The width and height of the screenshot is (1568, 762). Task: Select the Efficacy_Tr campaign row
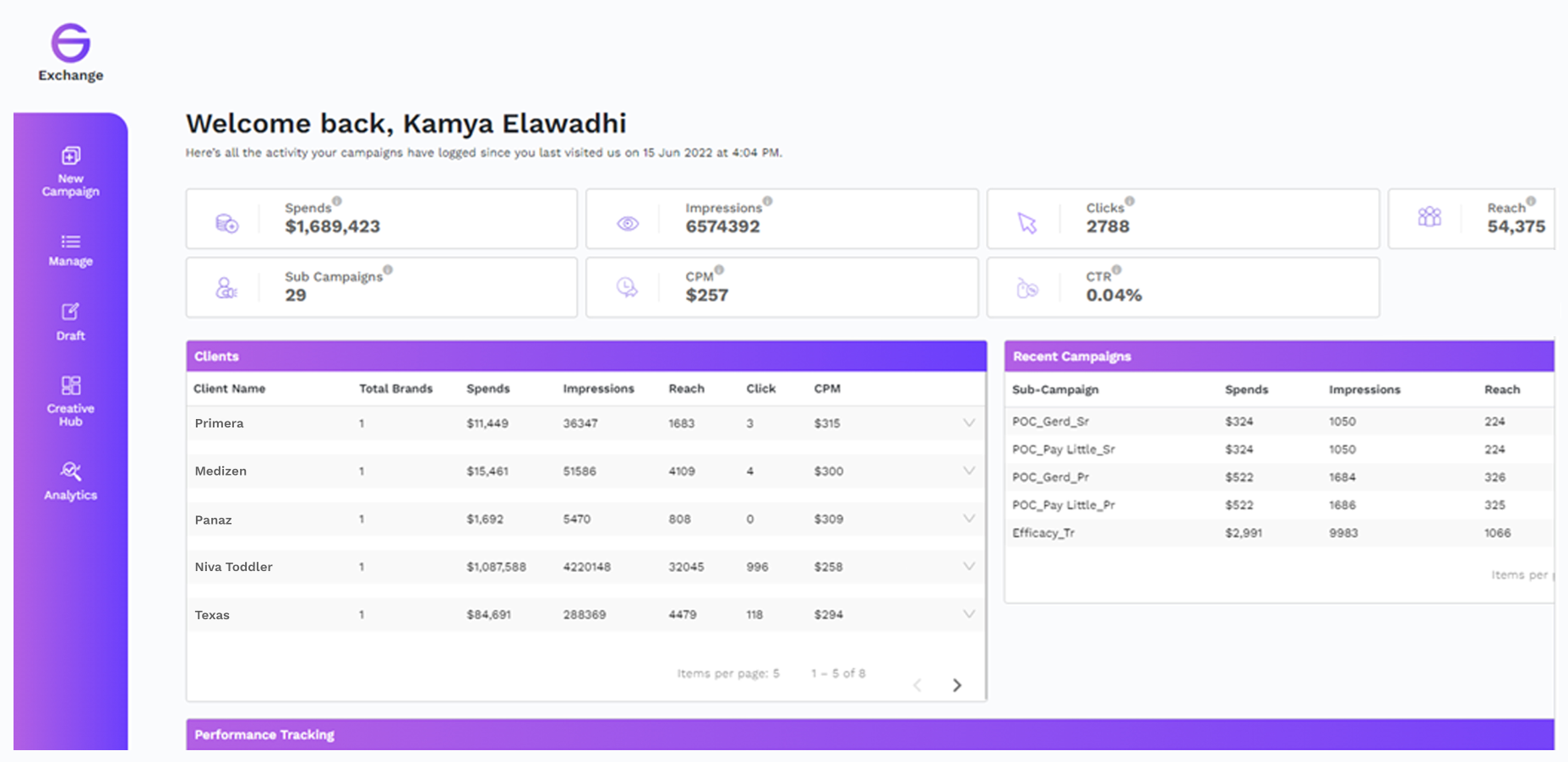click(x=1043, y=533)
